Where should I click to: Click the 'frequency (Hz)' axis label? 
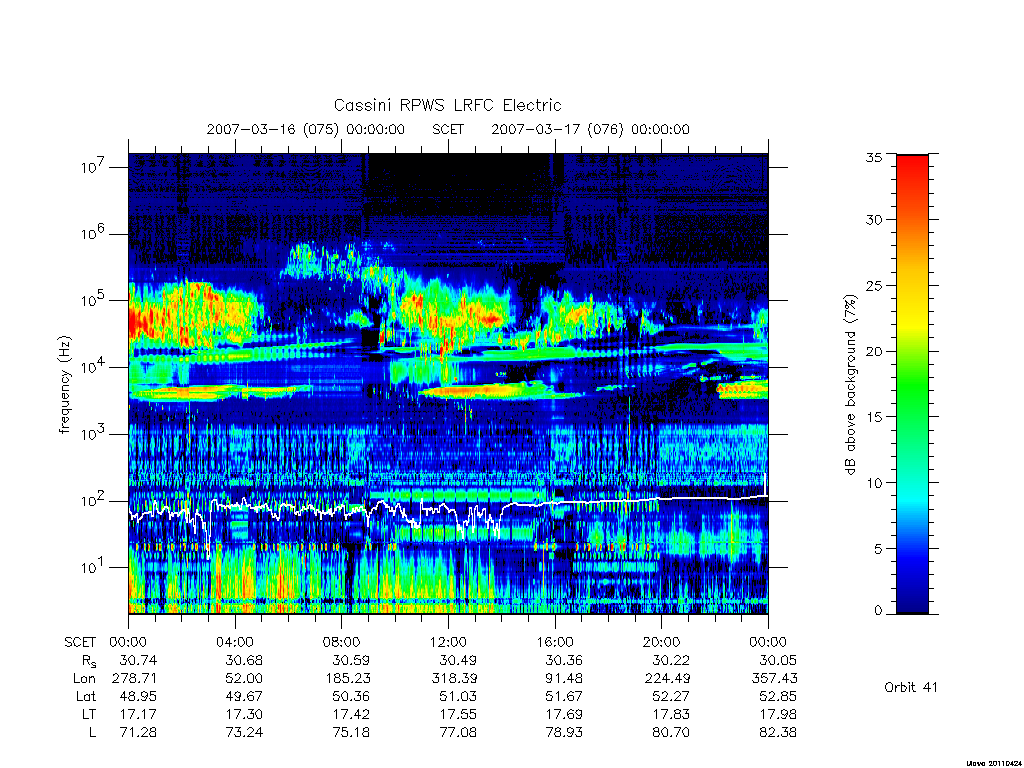tap(64, 385)
